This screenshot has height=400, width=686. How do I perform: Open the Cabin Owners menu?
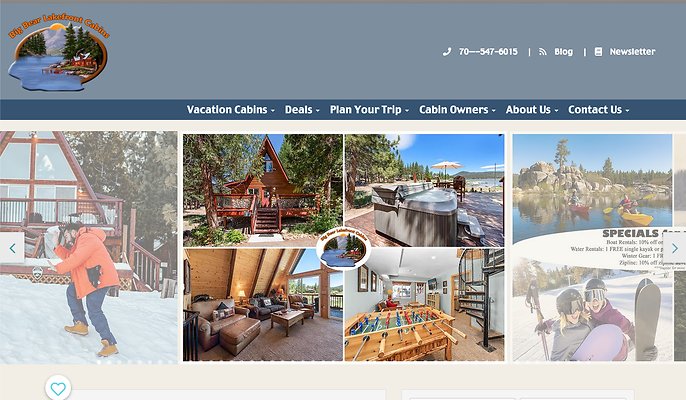[x=457, y=110]
